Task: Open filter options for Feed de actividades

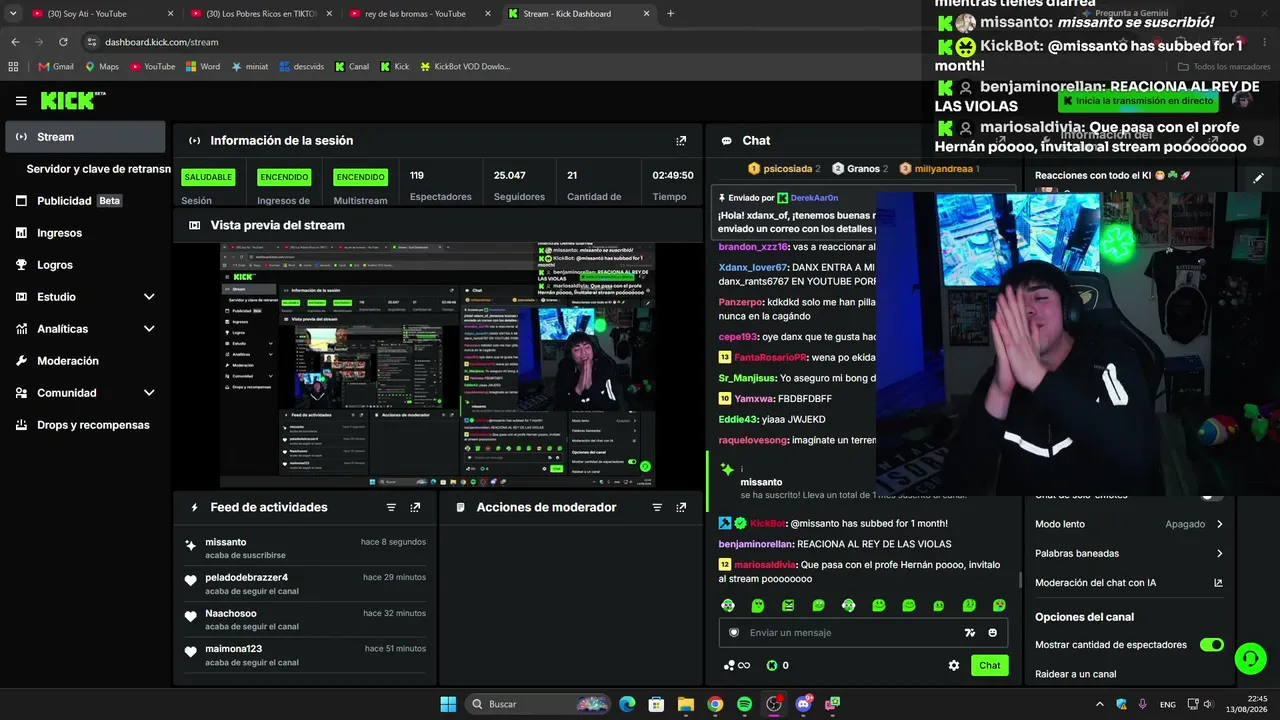Action: (391, 508)
